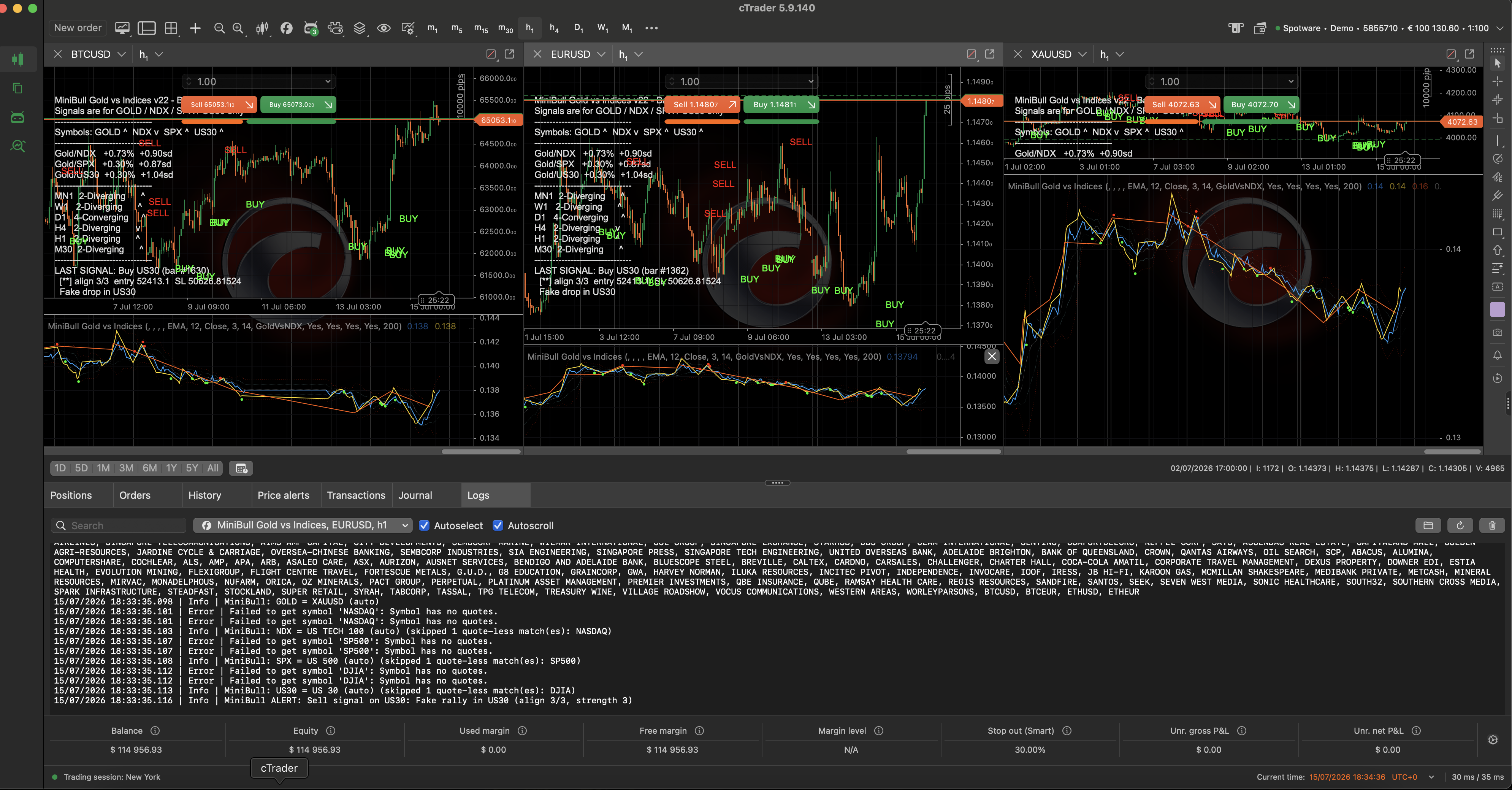Viewport: 1512px width, 790px height.
Task: Switch to the Transactions tab
Action: point(356,495)
